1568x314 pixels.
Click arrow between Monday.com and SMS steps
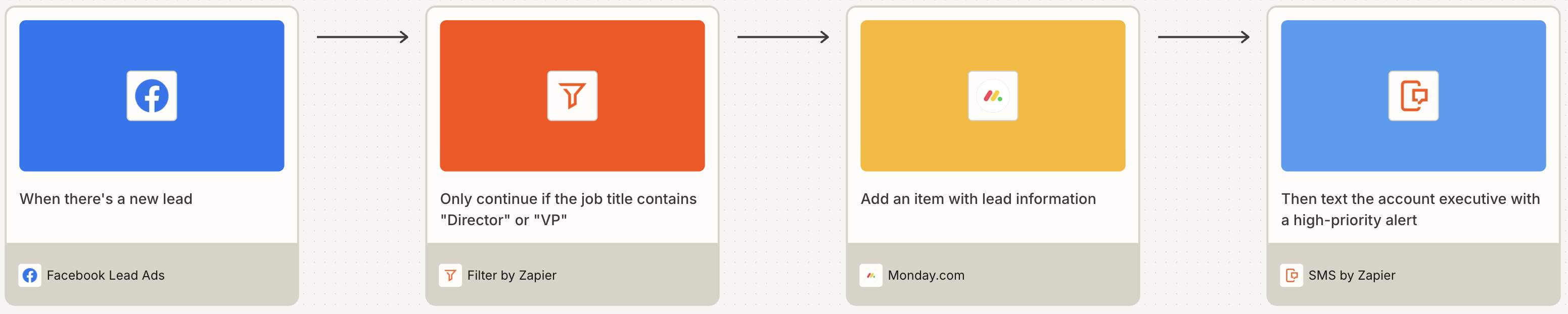(x=1203, y=37)
